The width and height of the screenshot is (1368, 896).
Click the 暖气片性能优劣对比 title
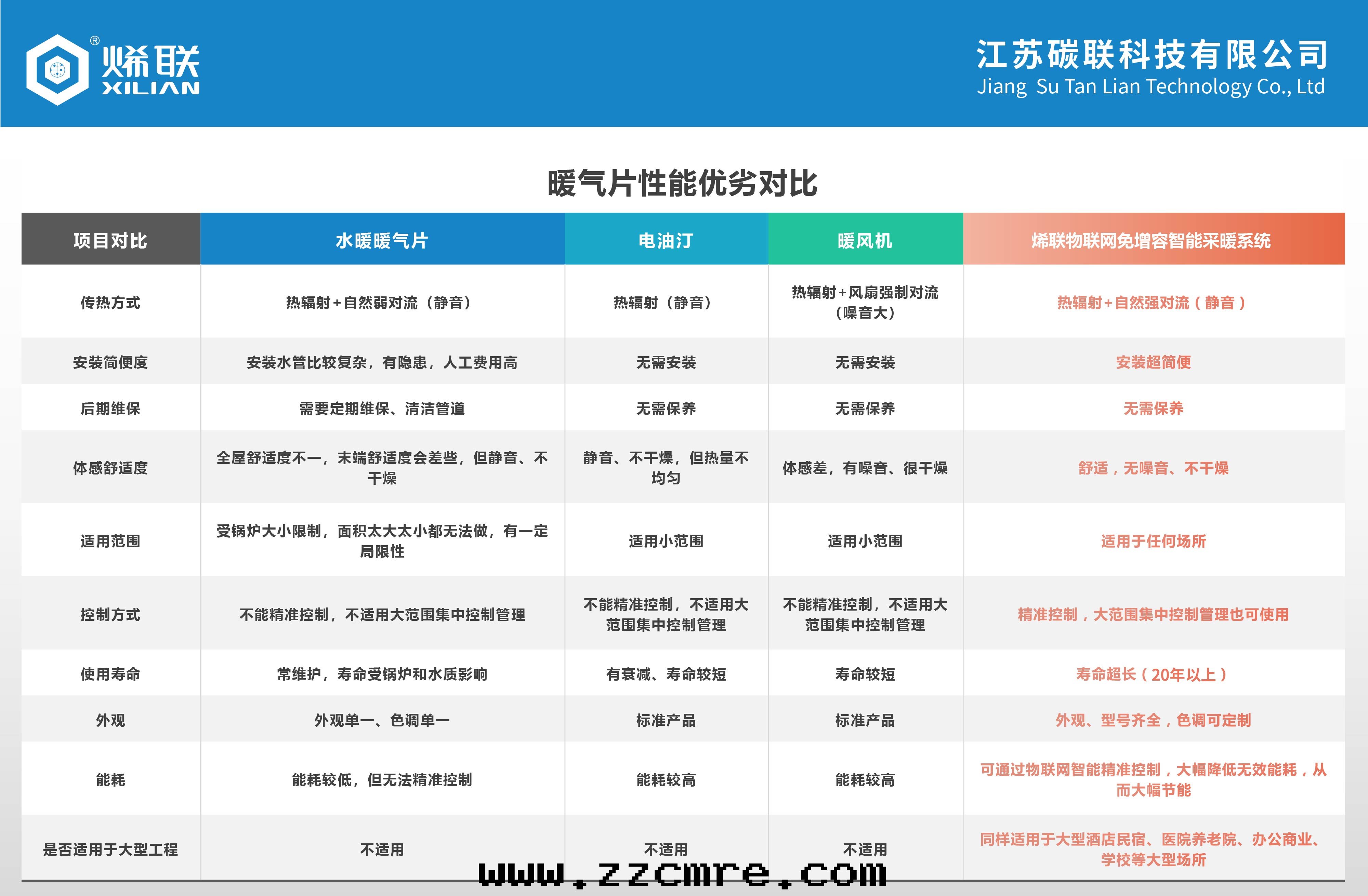[x=682, y=184]
